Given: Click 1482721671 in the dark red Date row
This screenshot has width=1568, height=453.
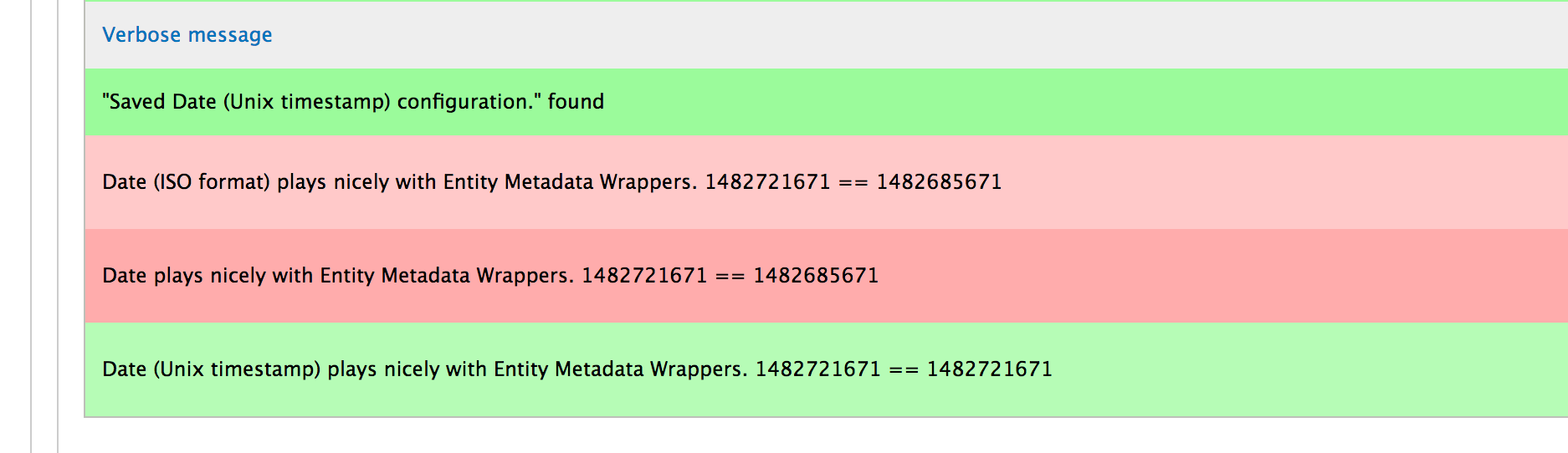Looking at the screenshot, I should tap(644, 276).
